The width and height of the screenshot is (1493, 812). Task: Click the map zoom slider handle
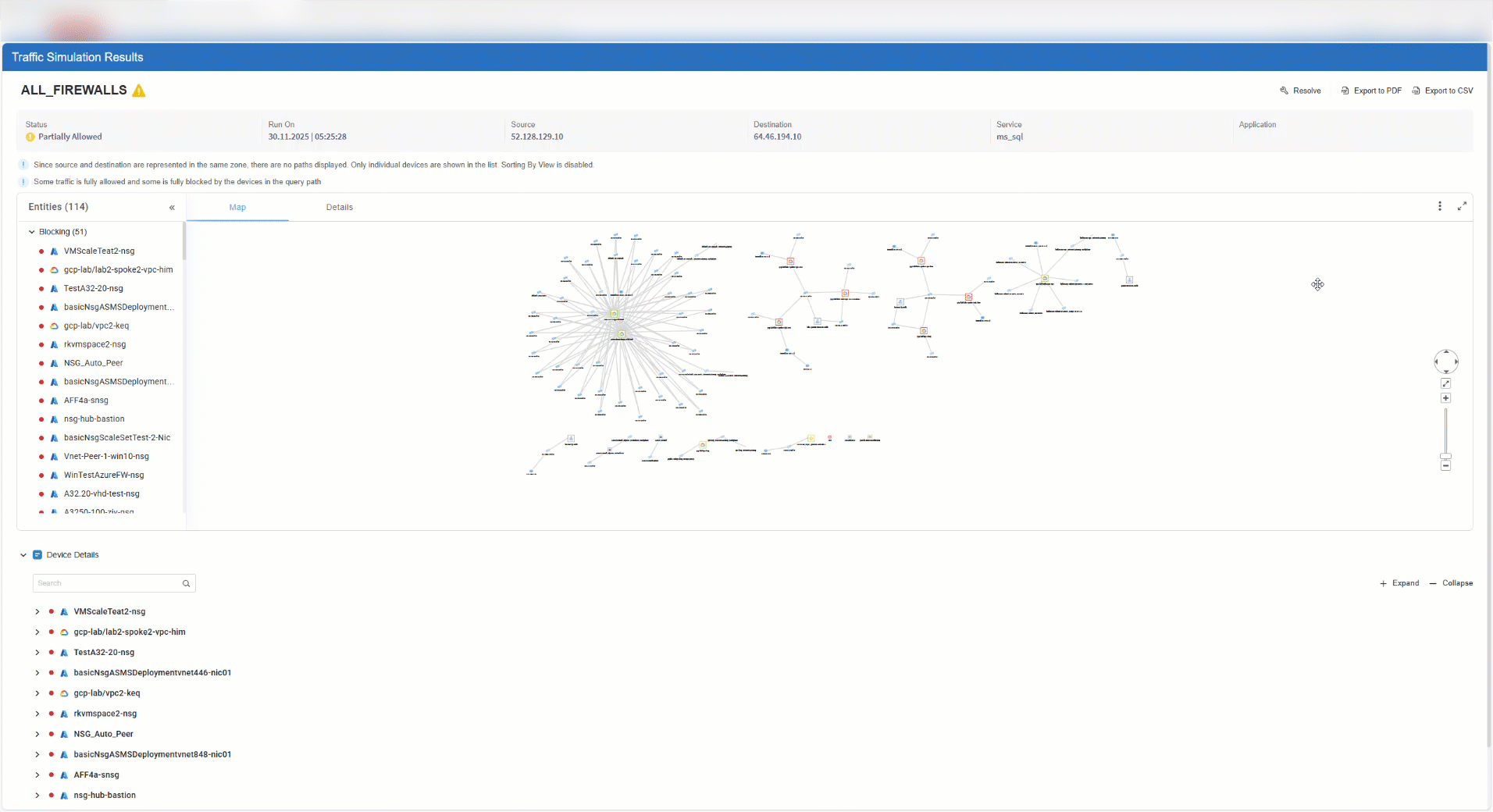click(1445, 456)
